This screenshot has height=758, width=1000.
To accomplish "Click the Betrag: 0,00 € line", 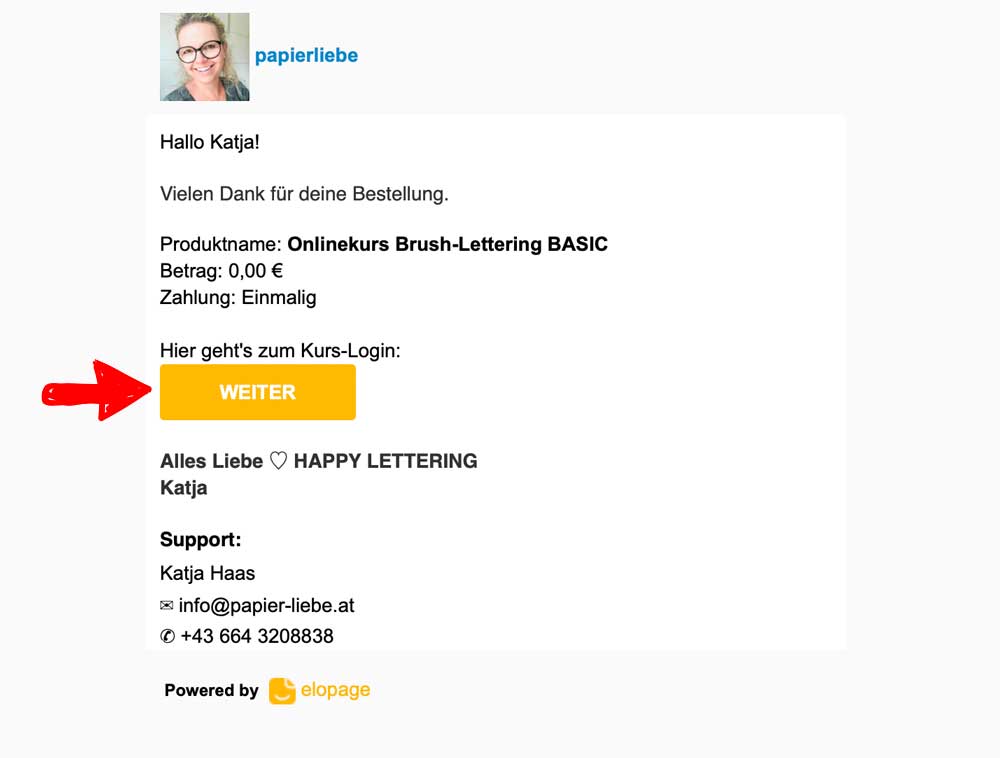I will point(221,271).
